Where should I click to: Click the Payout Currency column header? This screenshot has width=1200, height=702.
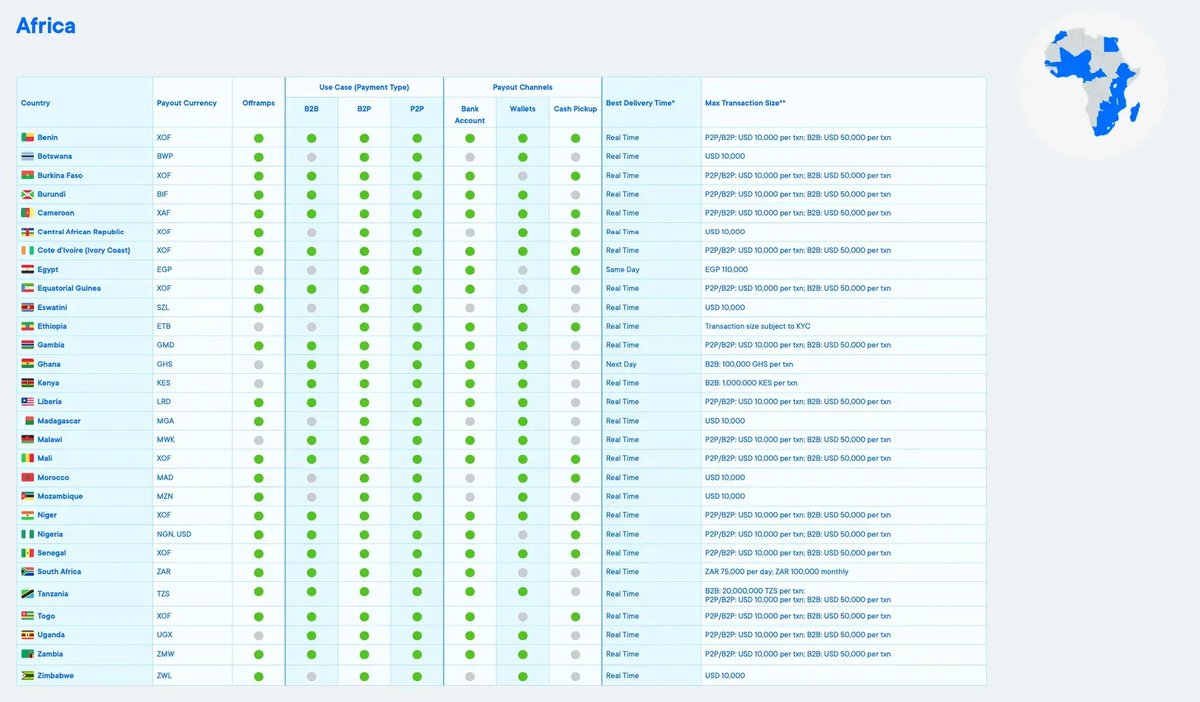click(x=184, y=103)
